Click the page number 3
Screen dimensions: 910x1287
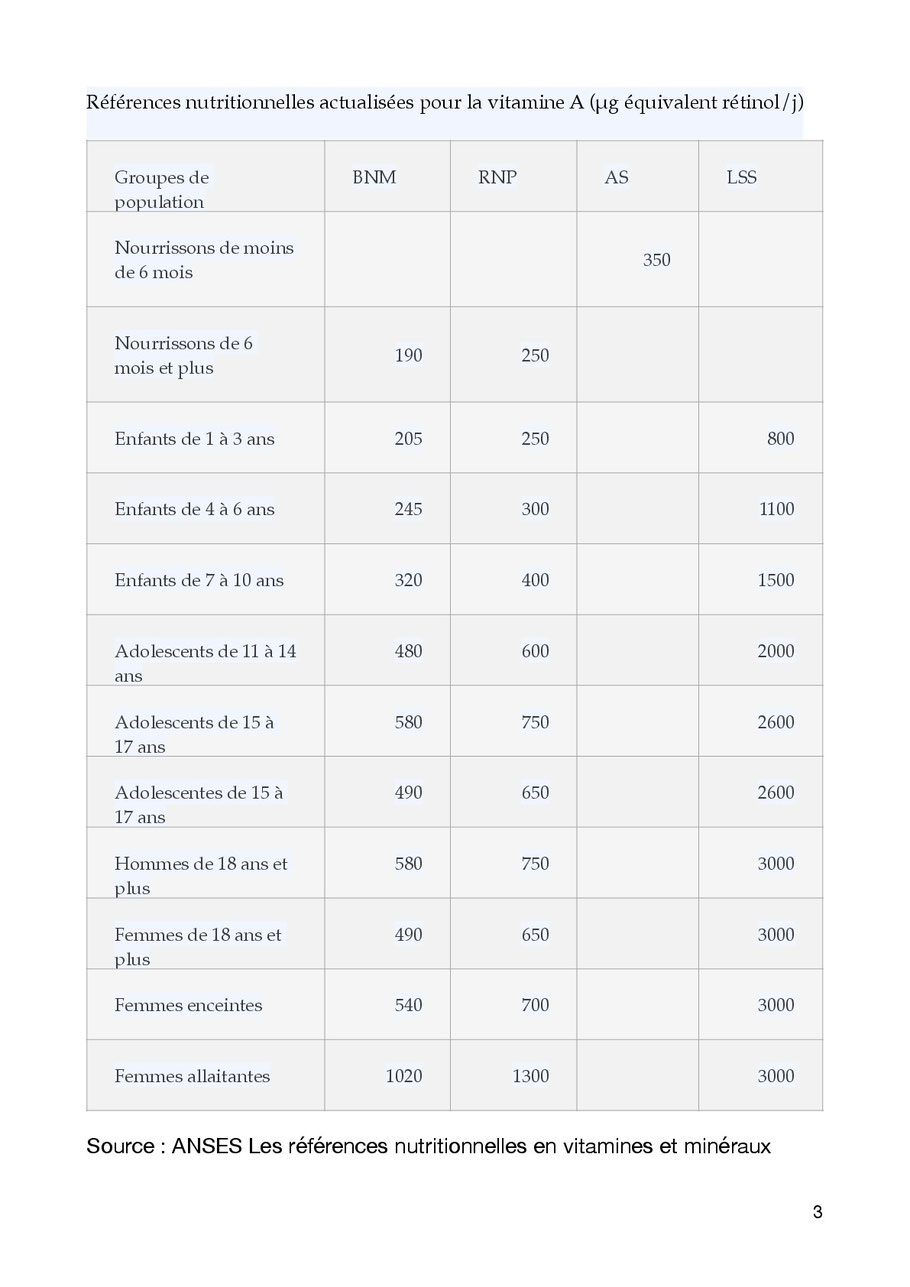click(817, 1213)
